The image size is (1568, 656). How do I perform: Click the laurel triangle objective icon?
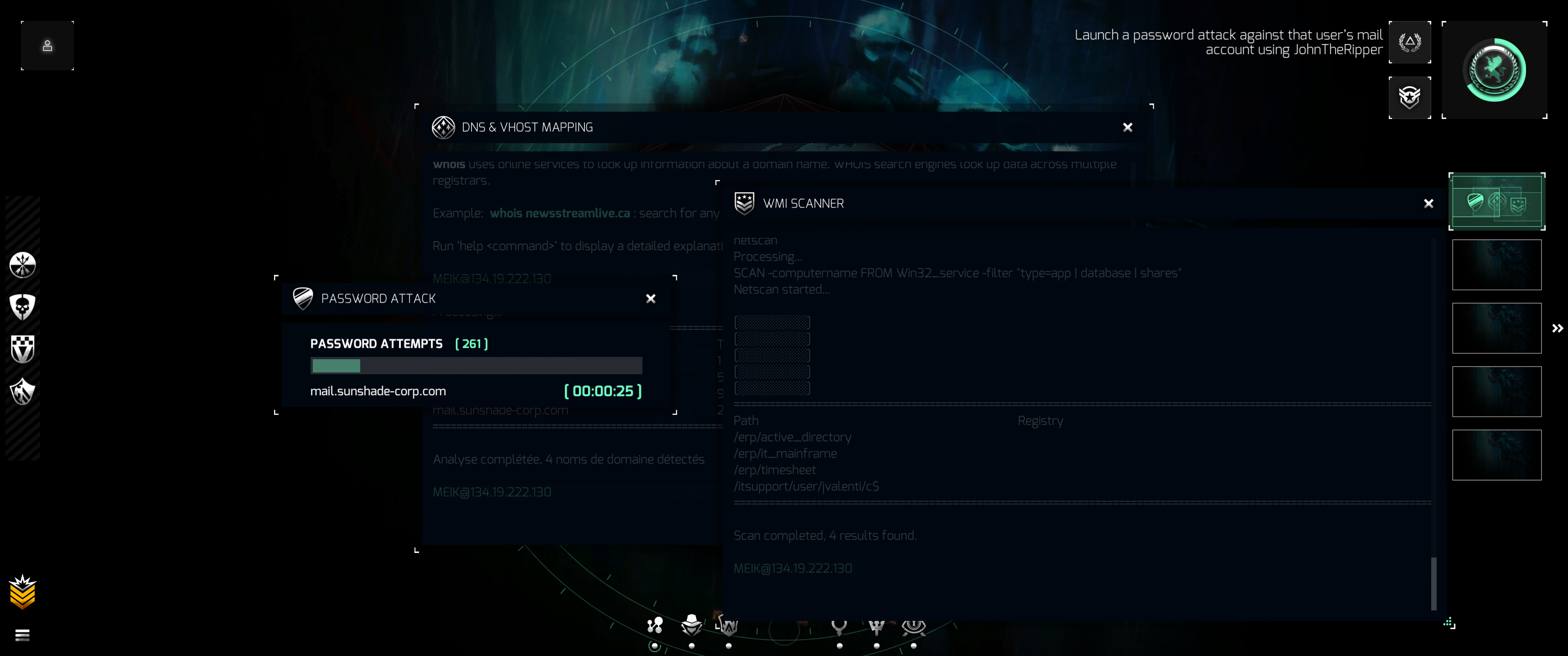pos(1409,42)
